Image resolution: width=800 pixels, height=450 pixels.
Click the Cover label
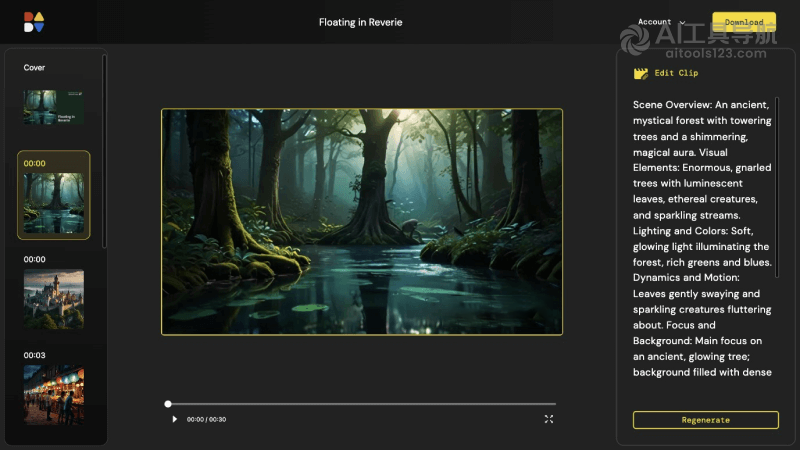click(x=34, y=67)
